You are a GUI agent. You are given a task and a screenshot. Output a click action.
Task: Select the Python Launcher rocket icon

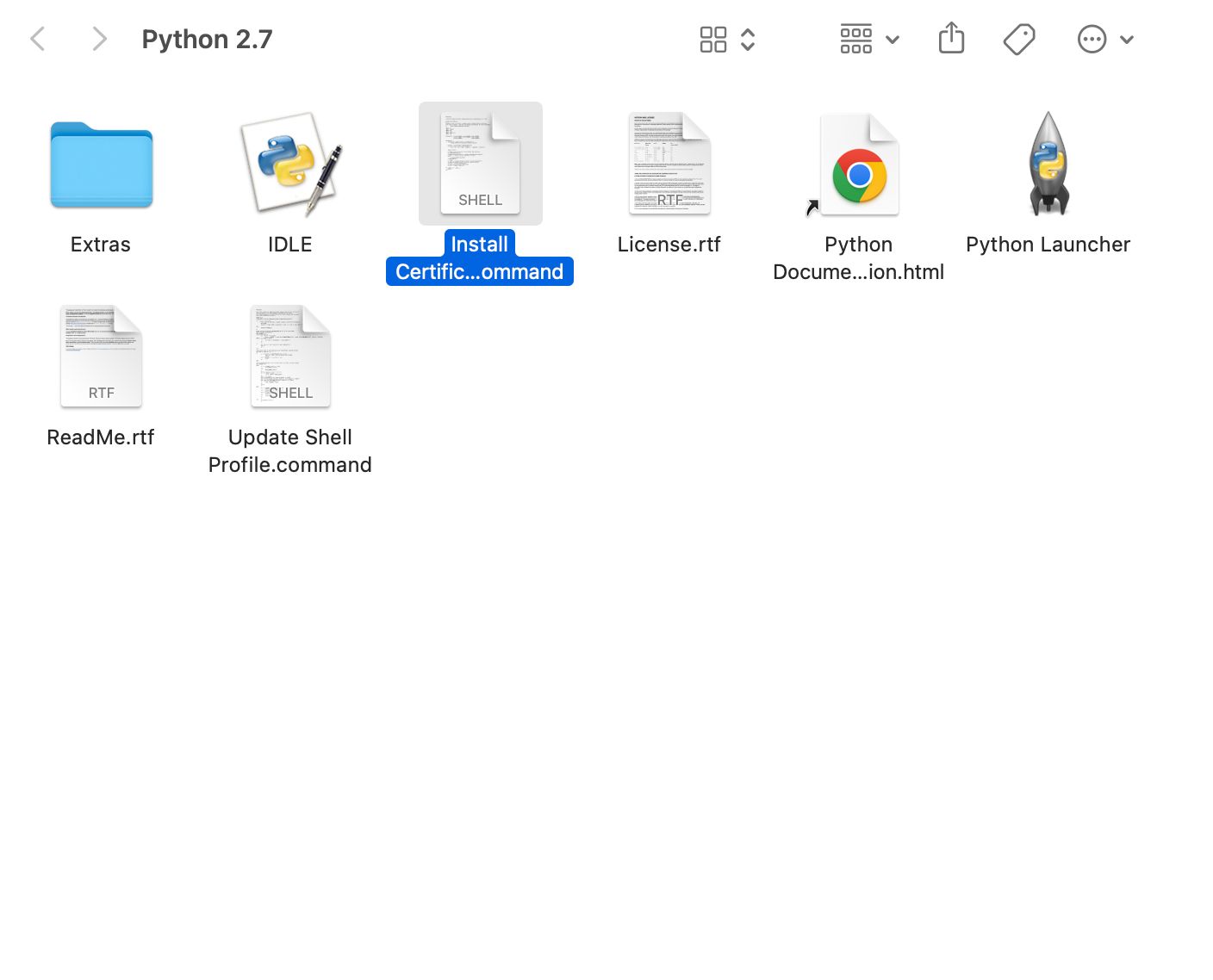pos(1048,164)
